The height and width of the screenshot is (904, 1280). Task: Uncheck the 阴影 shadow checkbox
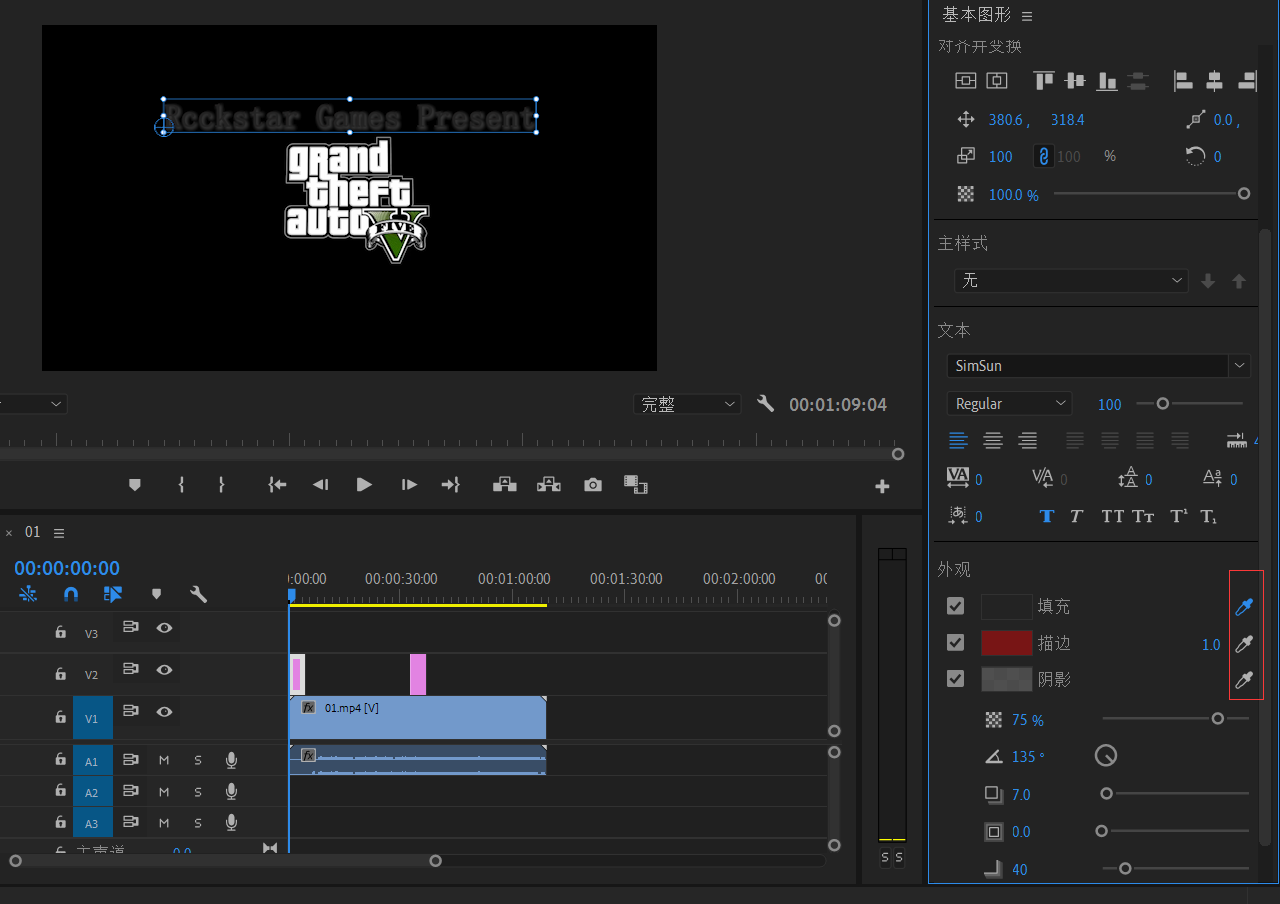point(956,678)
